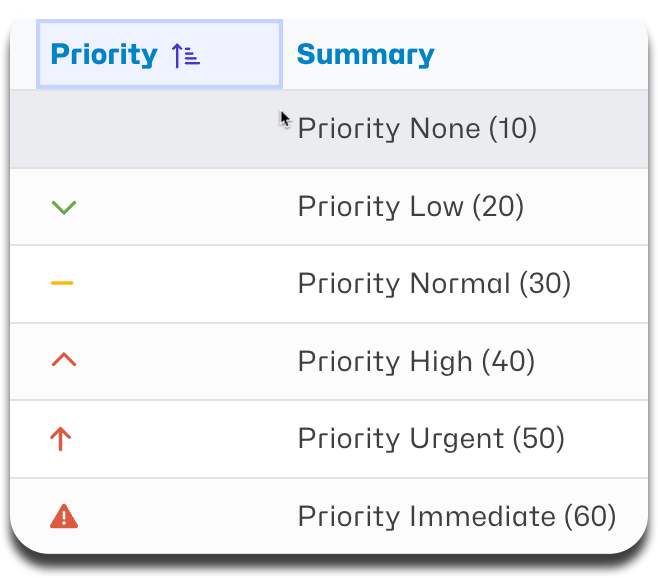
Task: Select the highlighted Priority None row background
Action: [x=329, y=129]
